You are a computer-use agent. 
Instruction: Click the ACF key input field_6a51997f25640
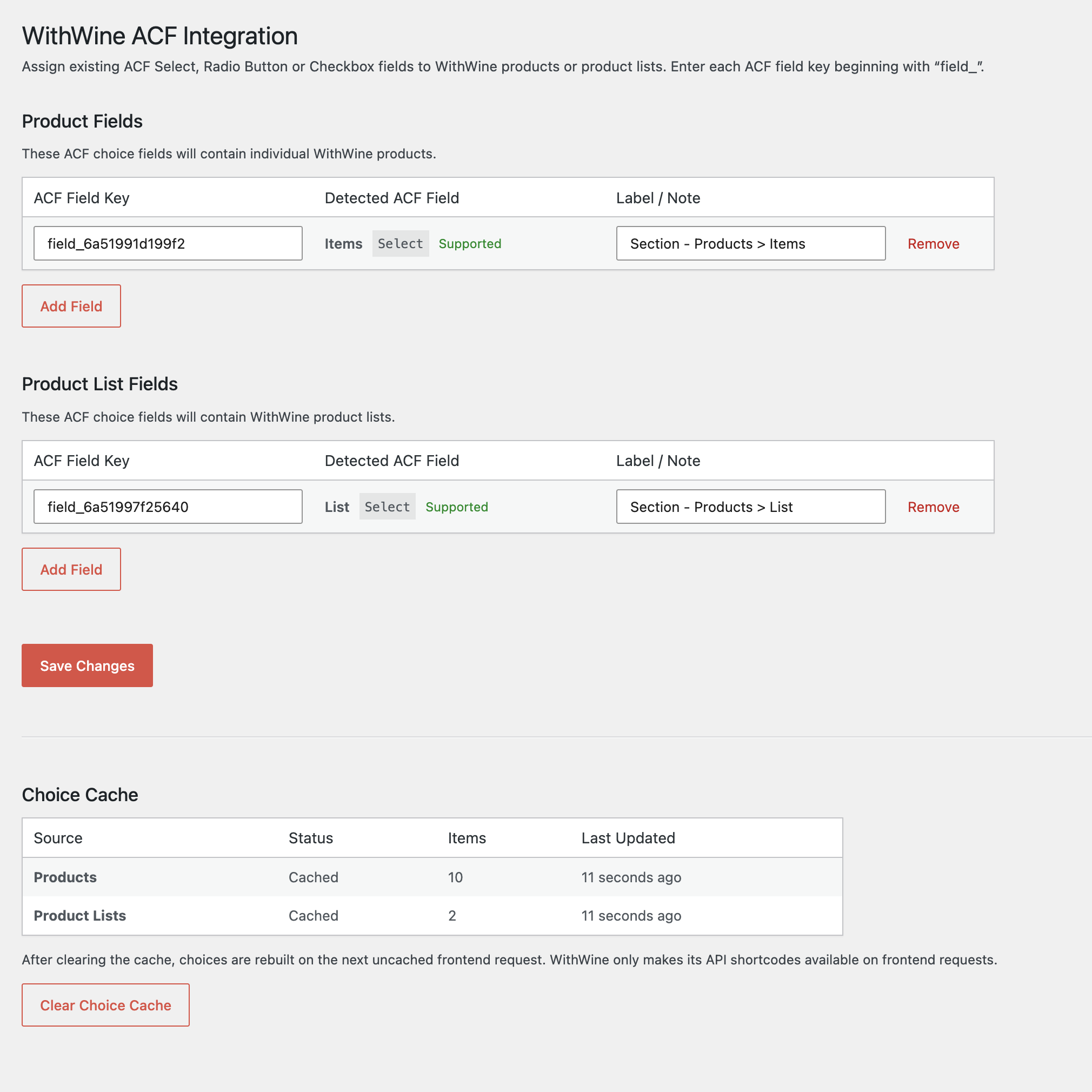click(168, 507)
